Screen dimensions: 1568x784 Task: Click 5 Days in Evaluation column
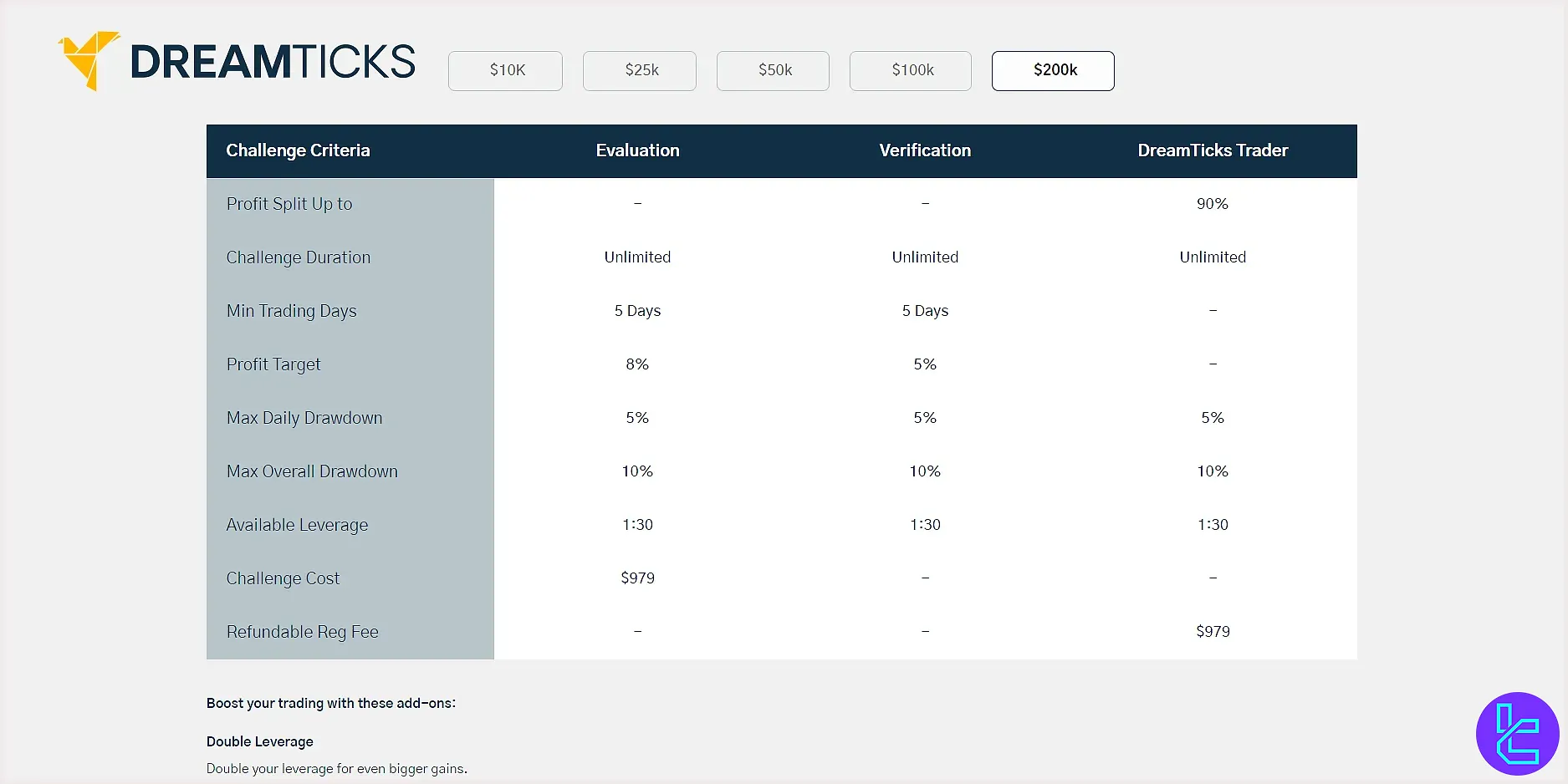click(x=637, y=311)
